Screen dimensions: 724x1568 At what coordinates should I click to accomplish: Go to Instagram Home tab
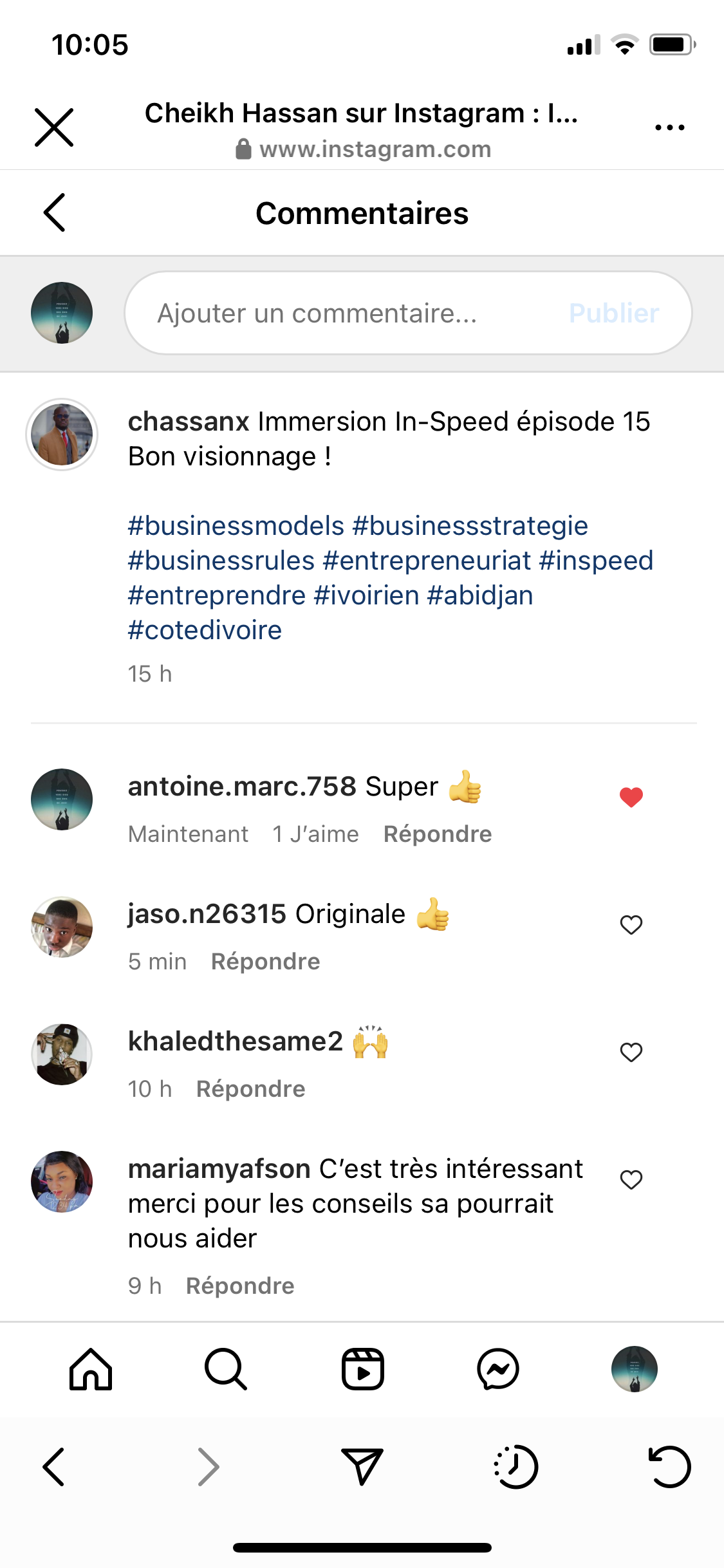(91, 1369)
